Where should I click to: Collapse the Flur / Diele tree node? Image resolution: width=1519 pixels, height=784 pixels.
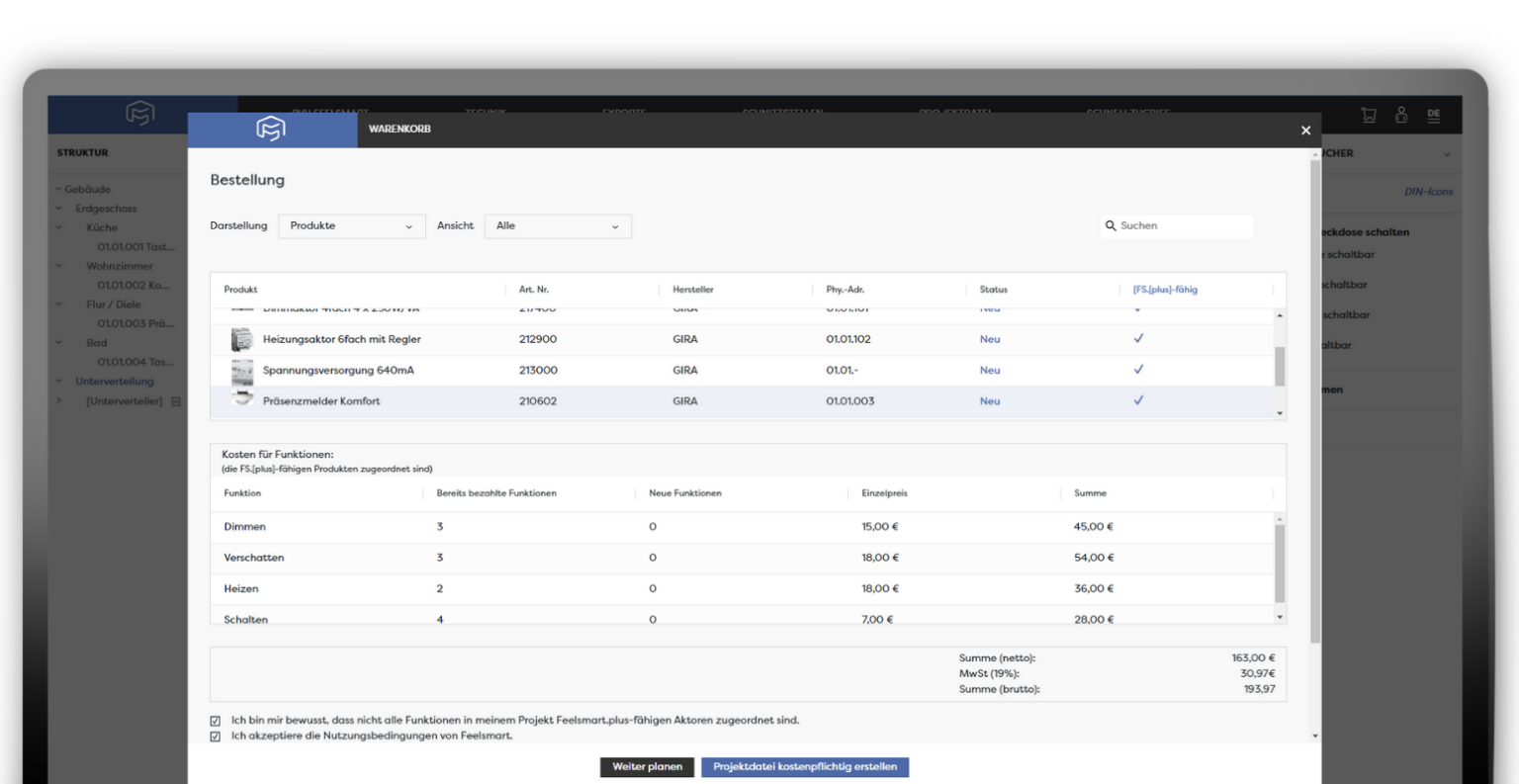(58, 305)
